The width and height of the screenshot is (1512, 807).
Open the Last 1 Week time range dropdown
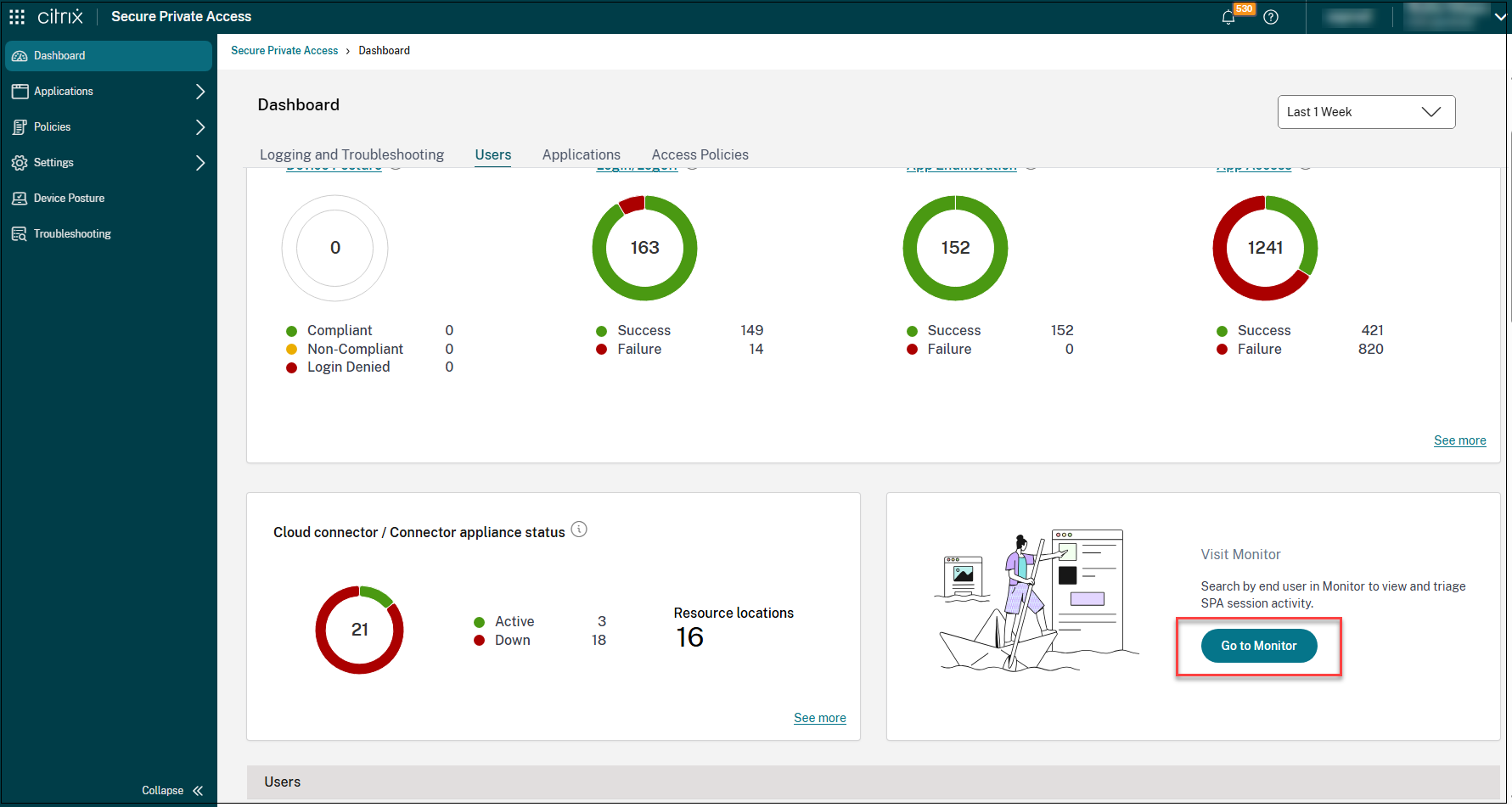(x=1366, y=111)
